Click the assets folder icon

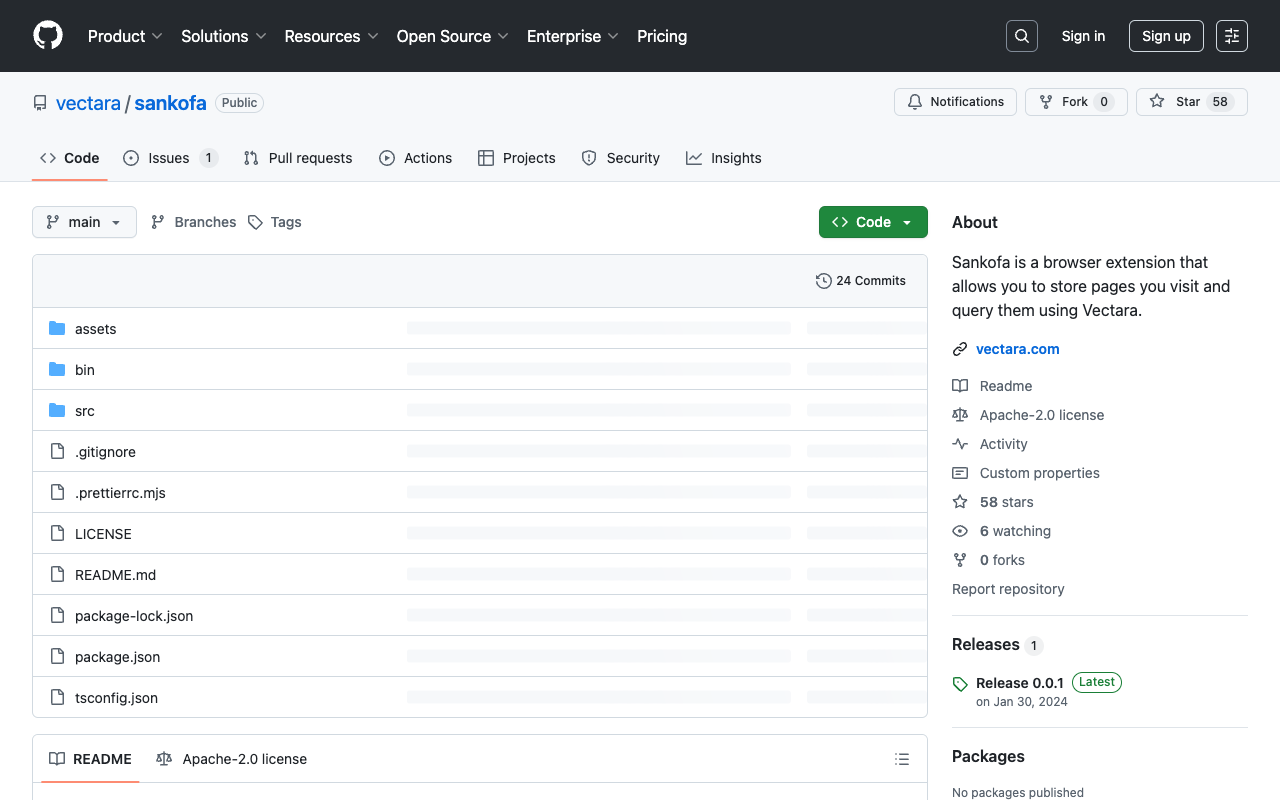click(x=57, y=329)
